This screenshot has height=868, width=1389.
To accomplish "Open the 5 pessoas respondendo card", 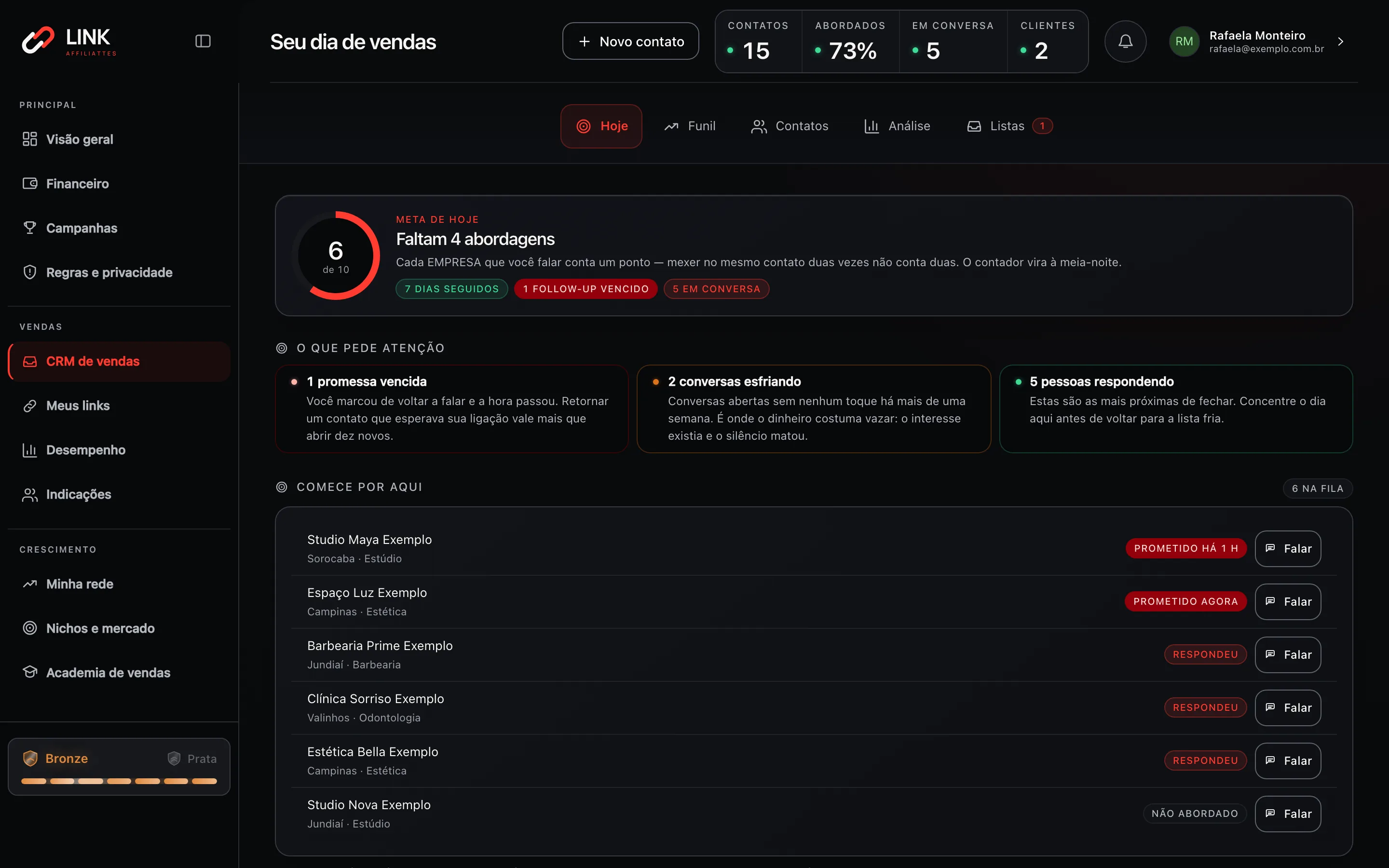I will [1175, 409].
